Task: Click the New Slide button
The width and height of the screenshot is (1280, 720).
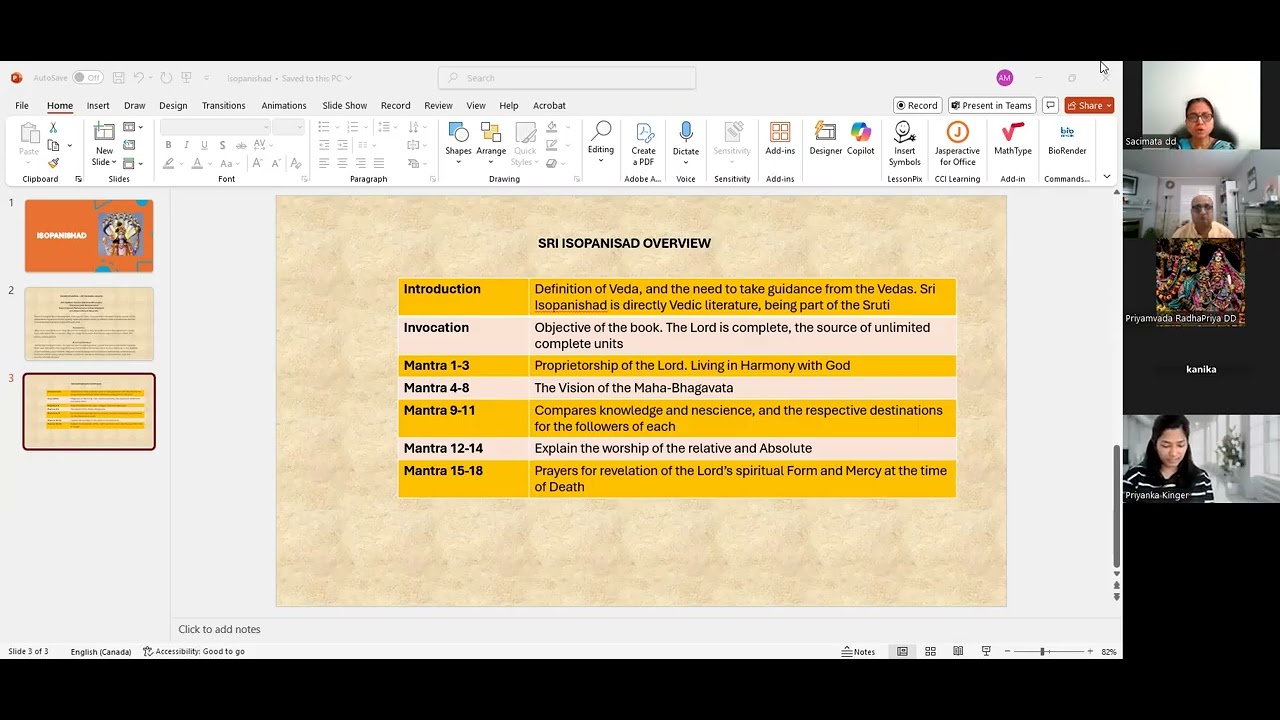Action: pyautogui.click(x=104, y=145)
